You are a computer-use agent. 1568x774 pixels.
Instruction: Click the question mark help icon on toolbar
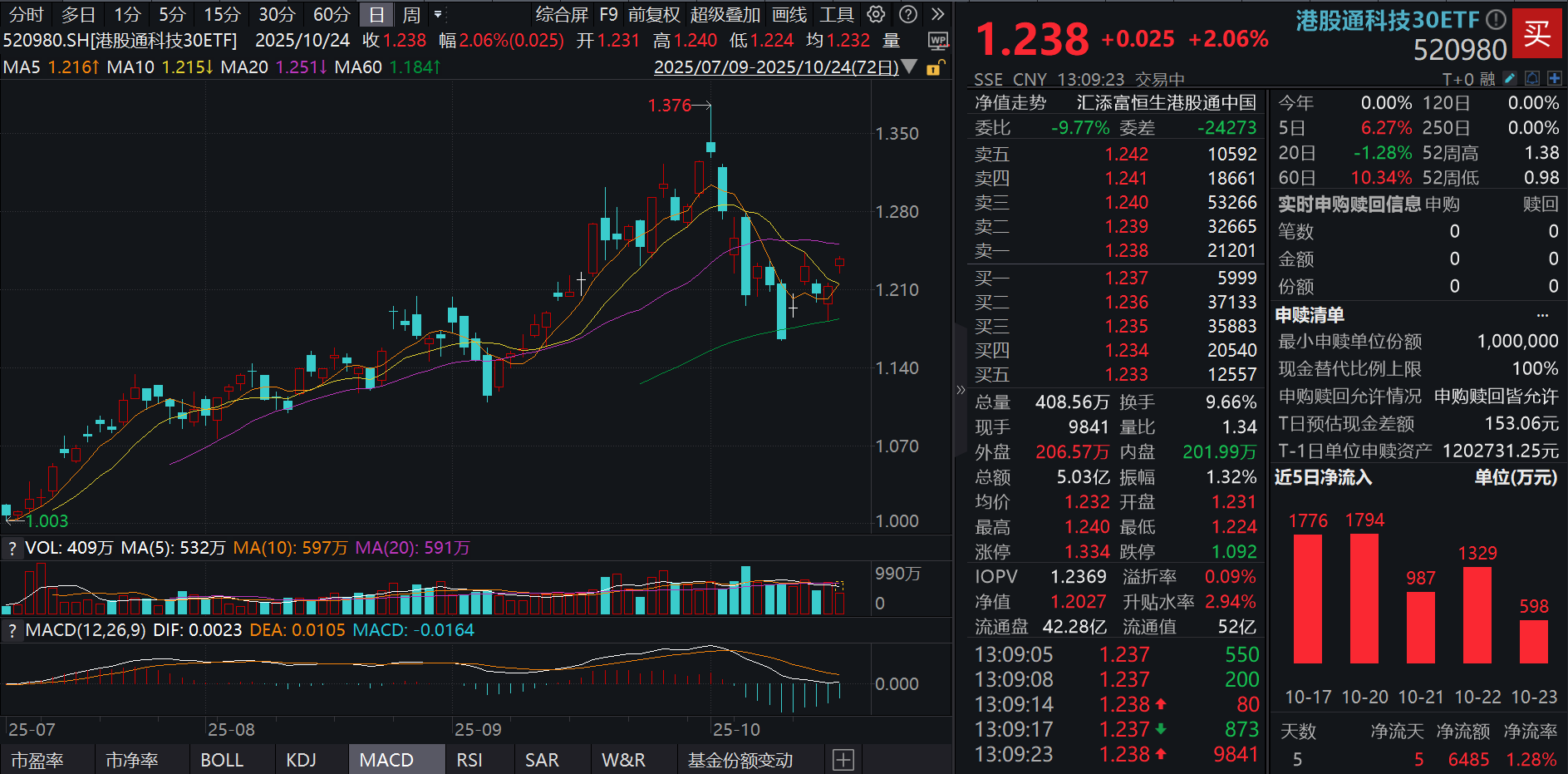pos(907,14)
